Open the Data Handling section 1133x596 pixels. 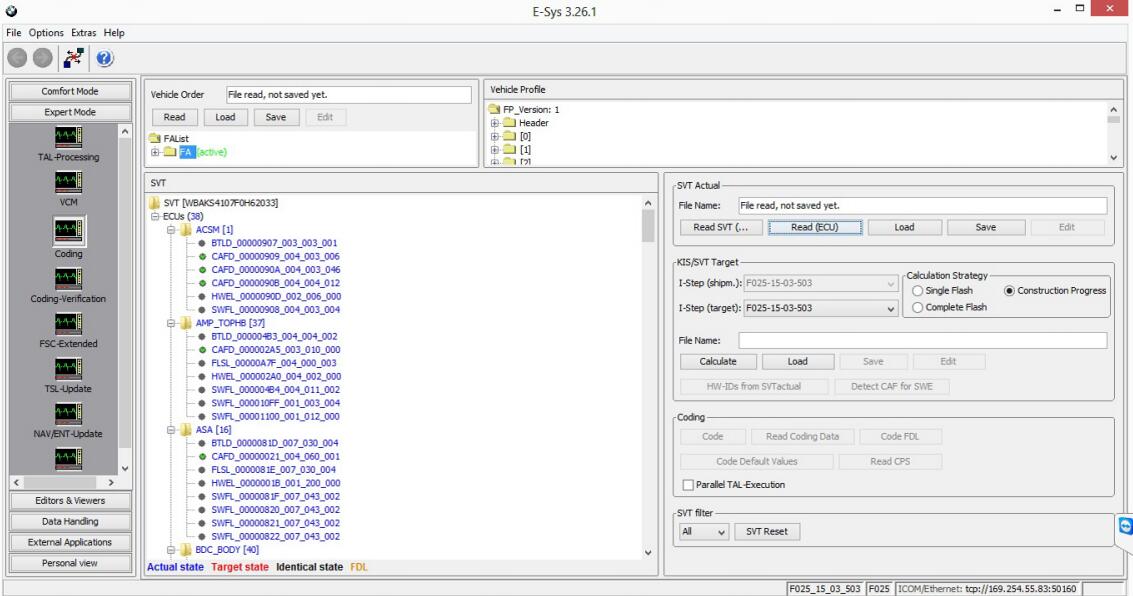70,522
